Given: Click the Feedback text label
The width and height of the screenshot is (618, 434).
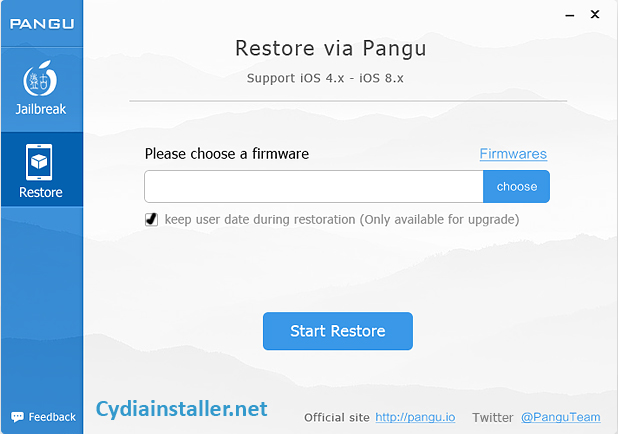Looking at the screenshot, I should point(52,417).
